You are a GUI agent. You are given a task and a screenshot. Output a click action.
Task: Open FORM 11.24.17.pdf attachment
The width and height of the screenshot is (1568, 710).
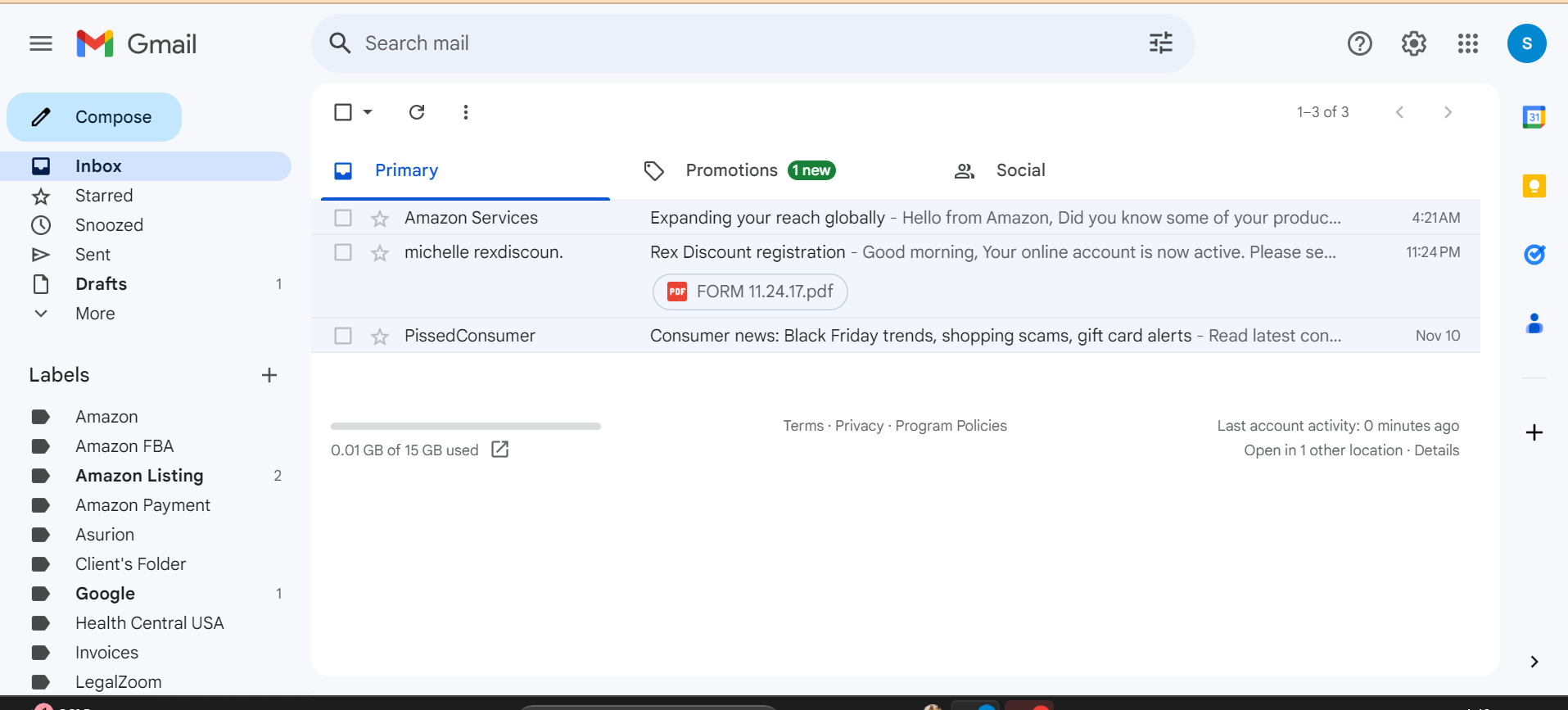click(750, 292)
